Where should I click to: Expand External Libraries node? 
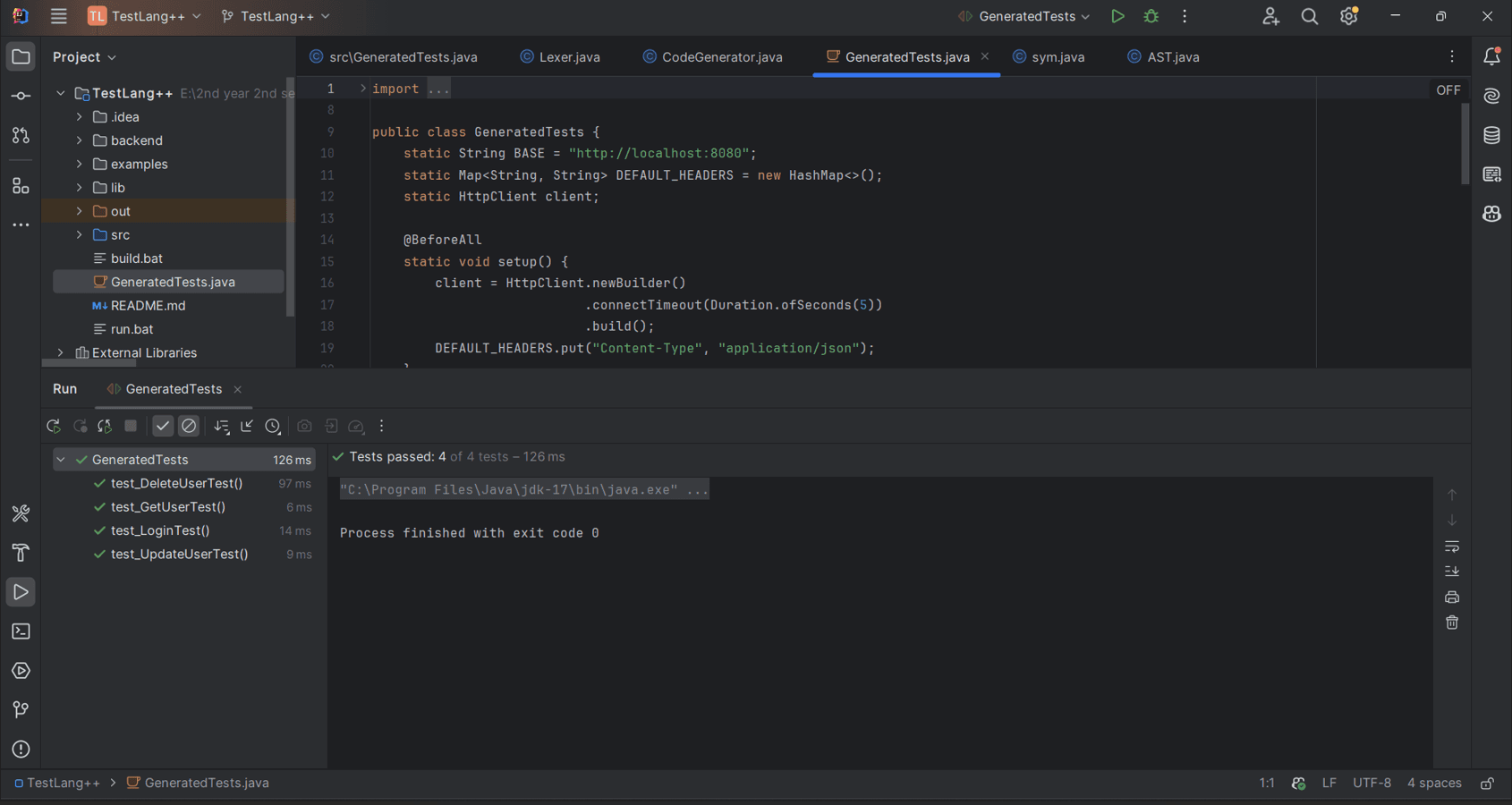tap(61, 352)
